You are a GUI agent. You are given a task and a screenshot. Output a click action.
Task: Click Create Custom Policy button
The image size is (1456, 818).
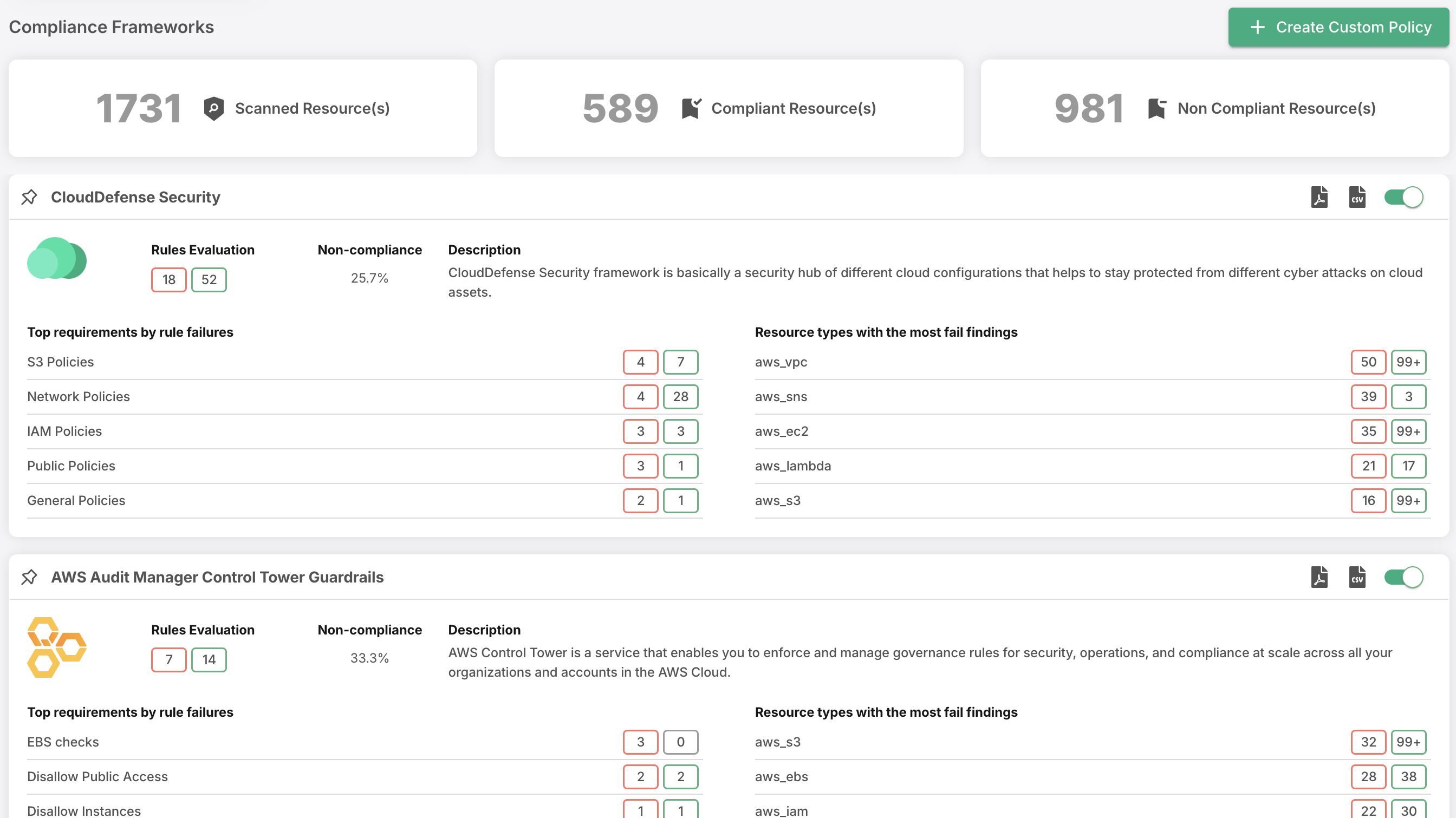(x=1338, y=27)
